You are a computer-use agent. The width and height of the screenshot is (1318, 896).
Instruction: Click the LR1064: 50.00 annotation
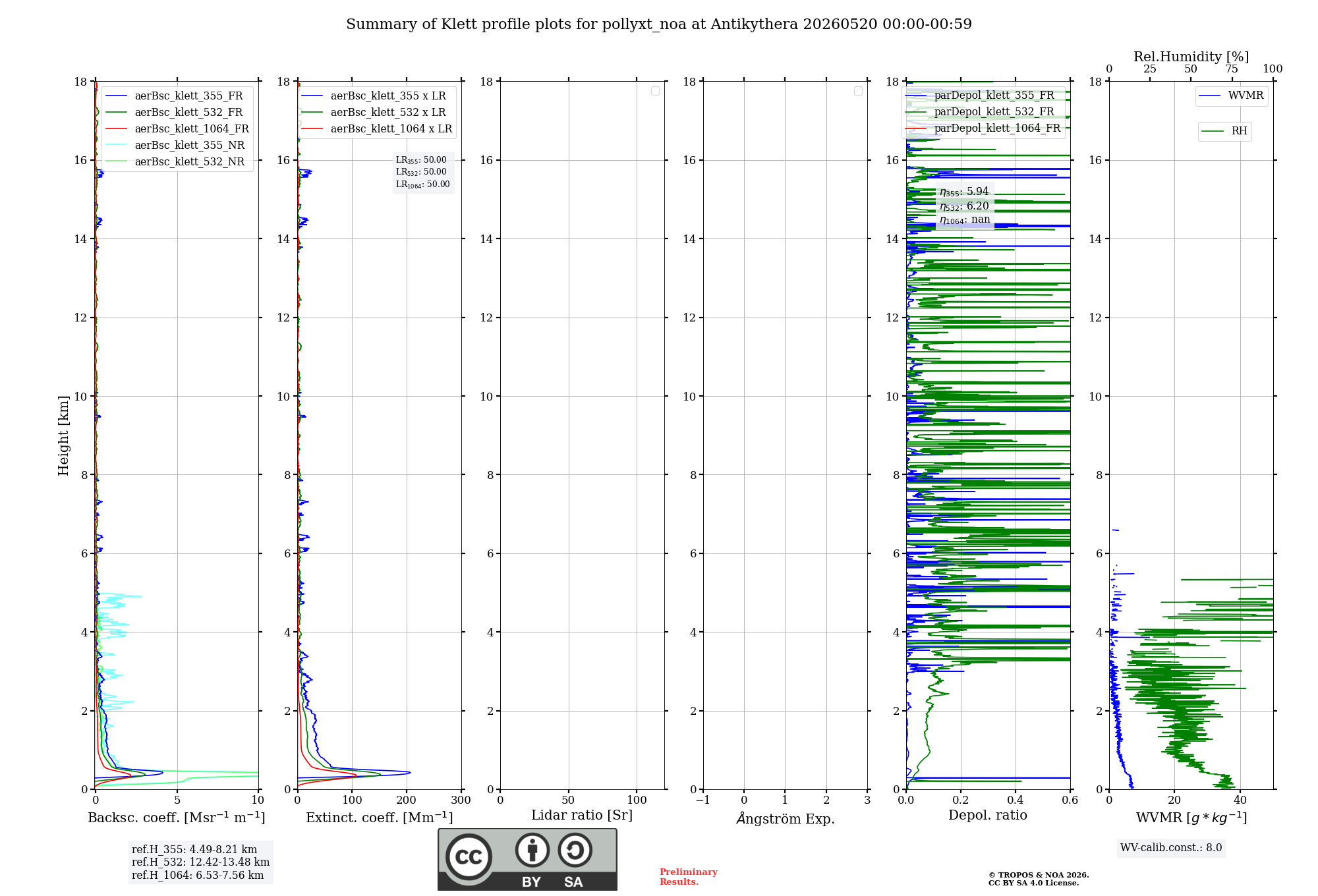click(423, 184)
